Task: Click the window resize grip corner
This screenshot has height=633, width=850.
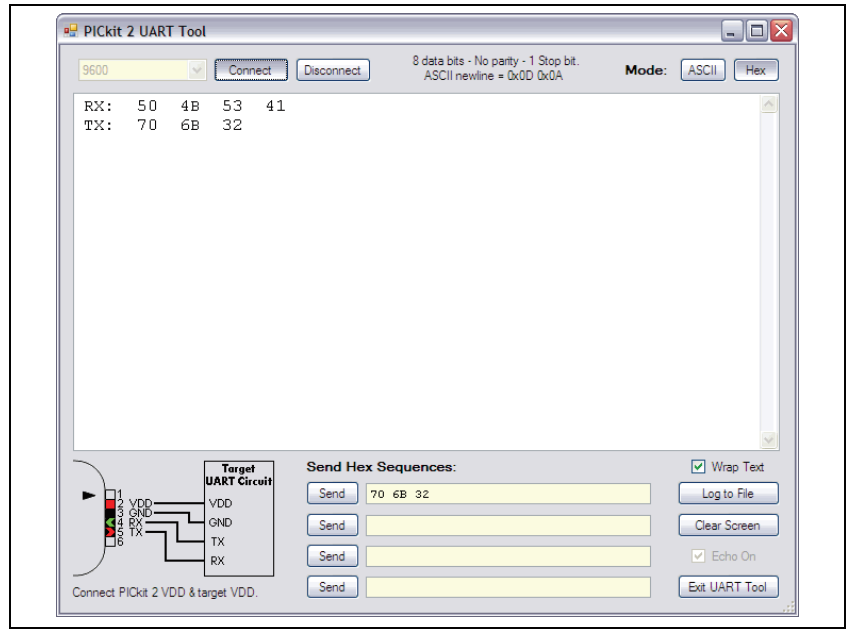Action: pos(789,607)
